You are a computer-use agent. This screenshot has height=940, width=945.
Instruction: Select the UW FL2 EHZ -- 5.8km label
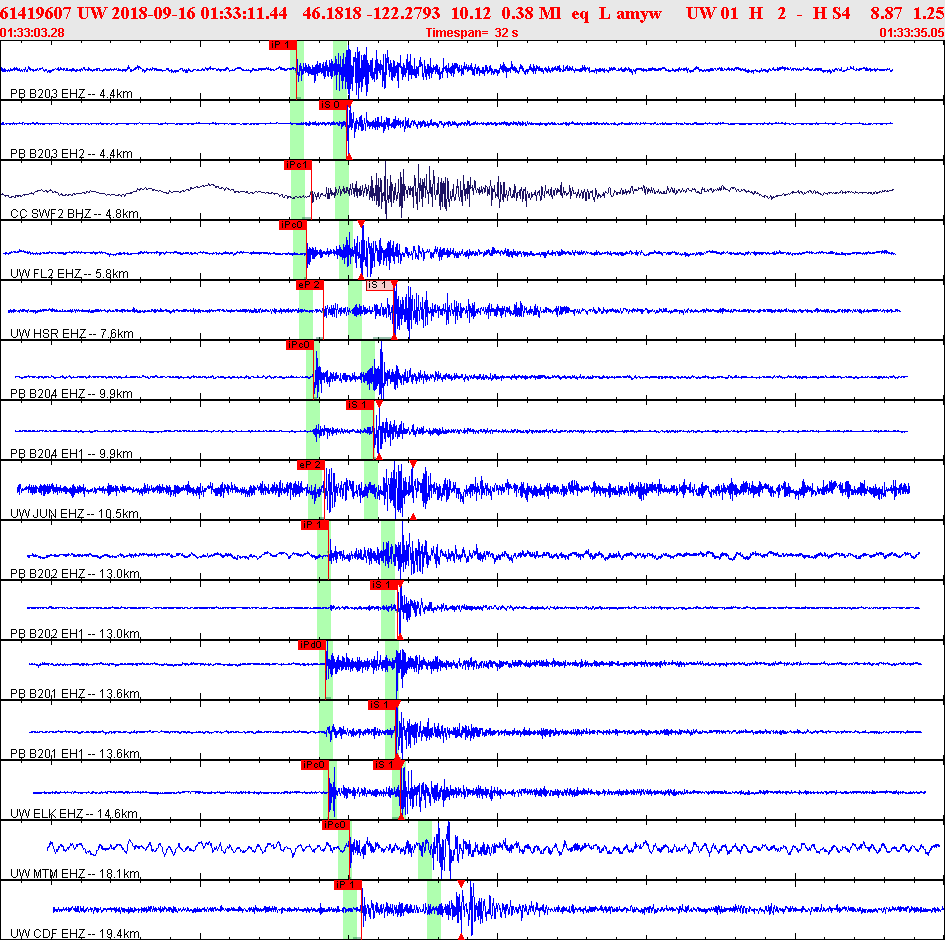point(69,274)
